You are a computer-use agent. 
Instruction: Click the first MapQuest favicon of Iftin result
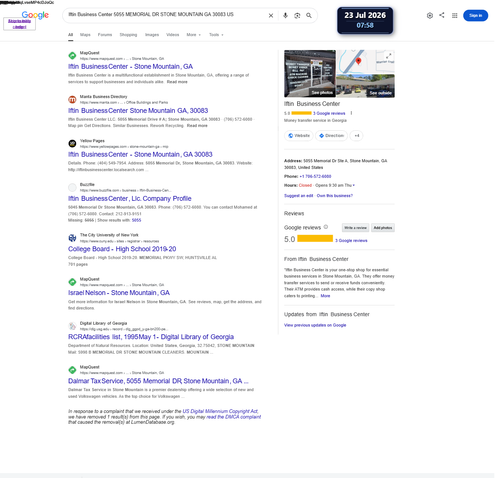(x=72, y=56)
